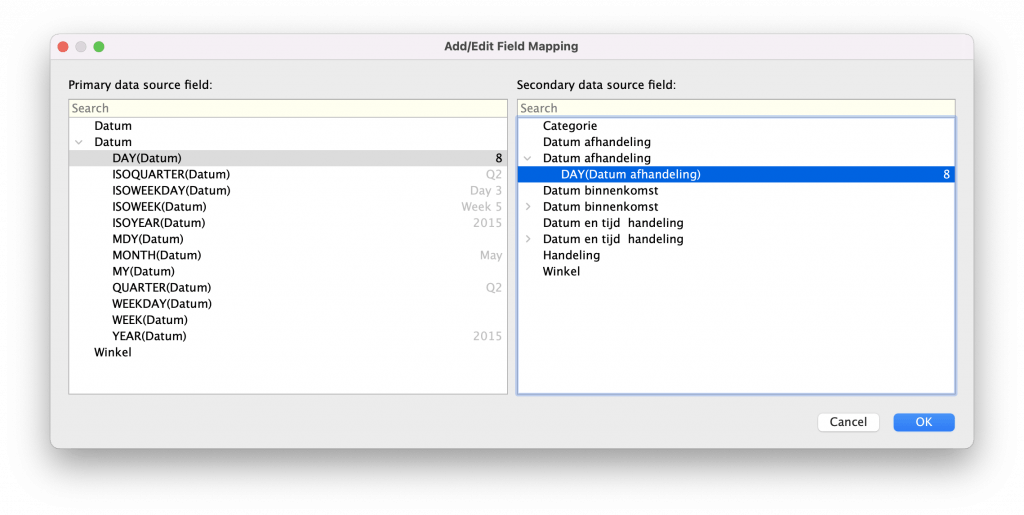Select ISOQUARTER(Datum) in primary list
The height and width of the screenshot is (515, 1024).
(x=171, y=174)
